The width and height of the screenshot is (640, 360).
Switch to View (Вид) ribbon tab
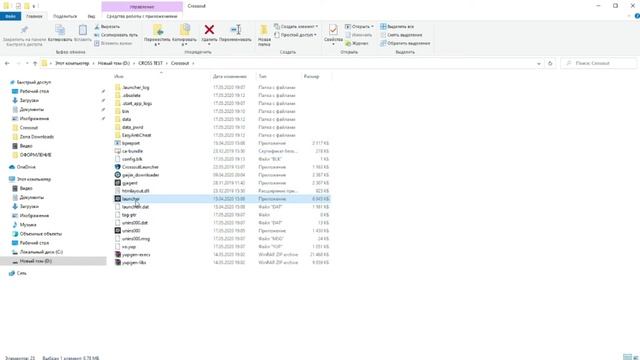[91, 16]
